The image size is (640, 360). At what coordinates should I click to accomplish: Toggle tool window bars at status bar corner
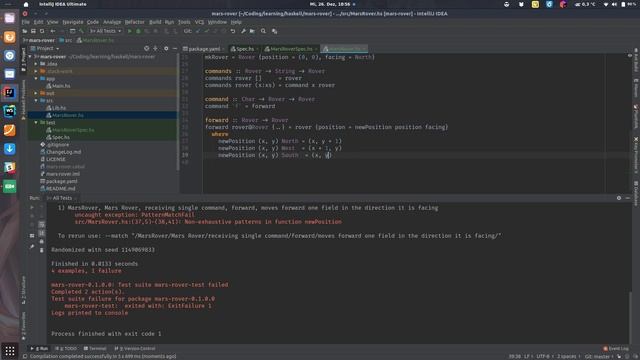point(25,356)
